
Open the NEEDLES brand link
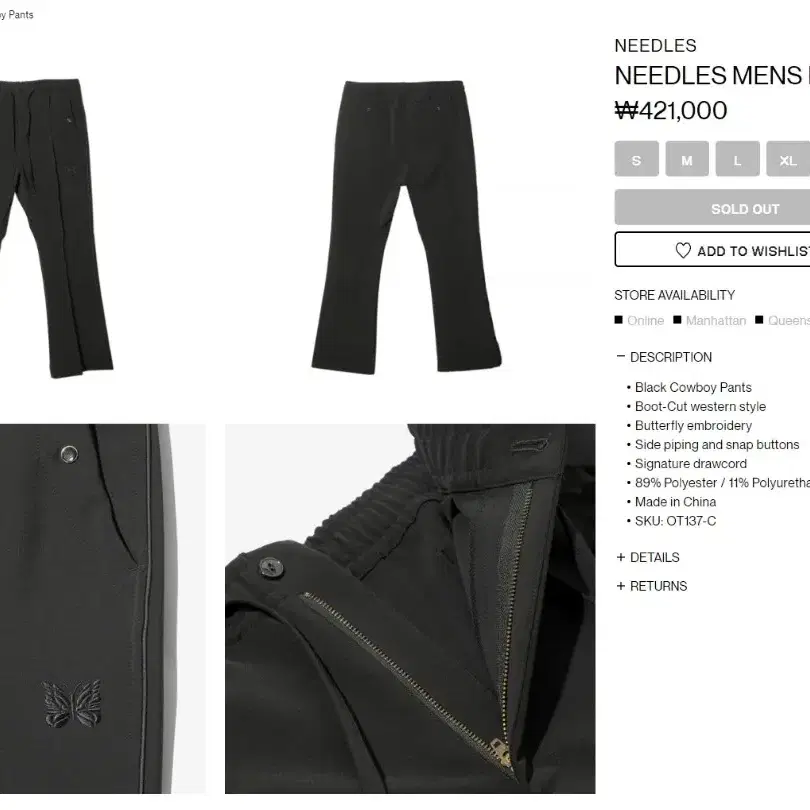point(655,45)
